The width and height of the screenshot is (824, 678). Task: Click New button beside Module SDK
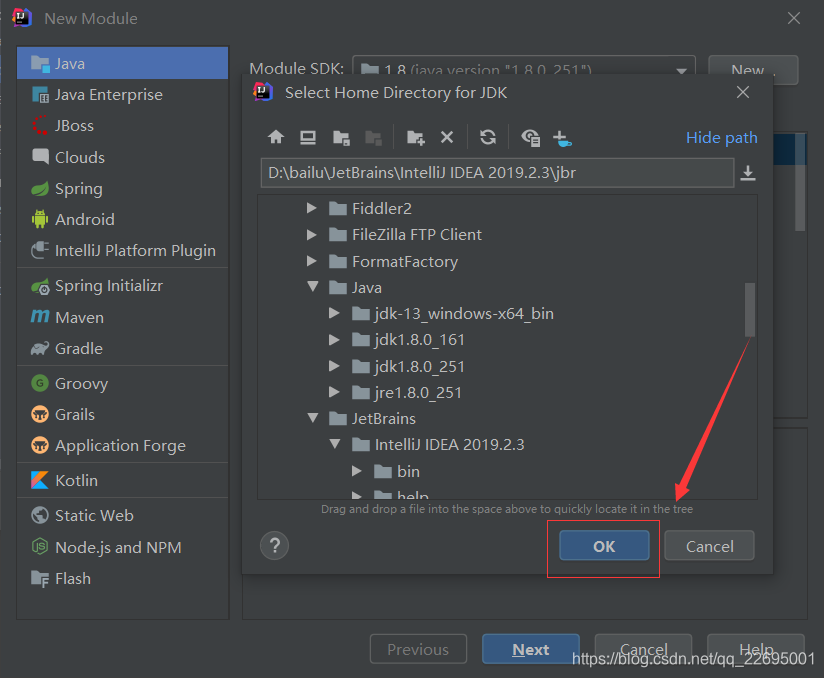click(753, 70)
